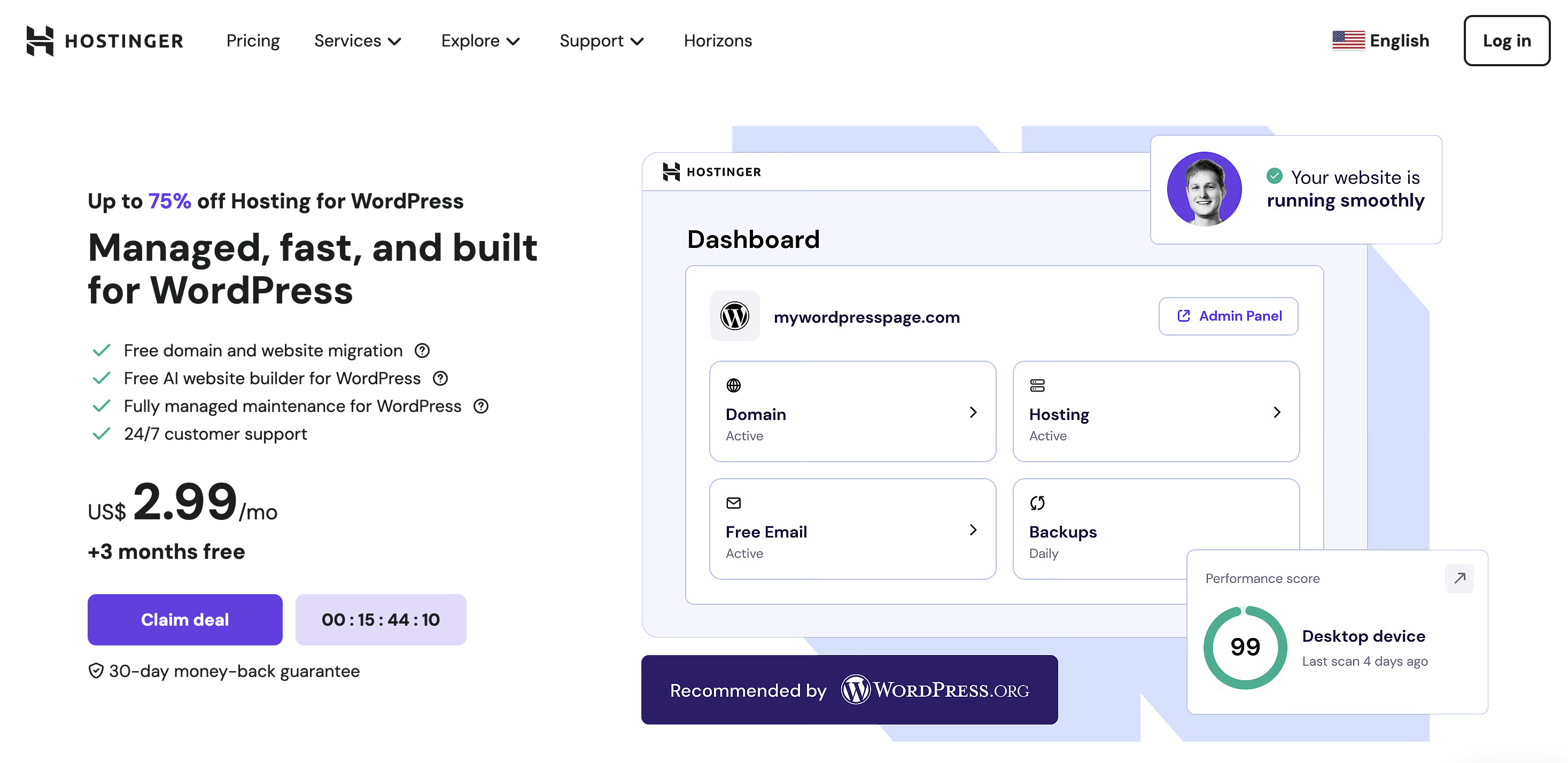Open Hosting card chevron arrow
This screenshot has height=763, width=1568.
(1277, 412)
